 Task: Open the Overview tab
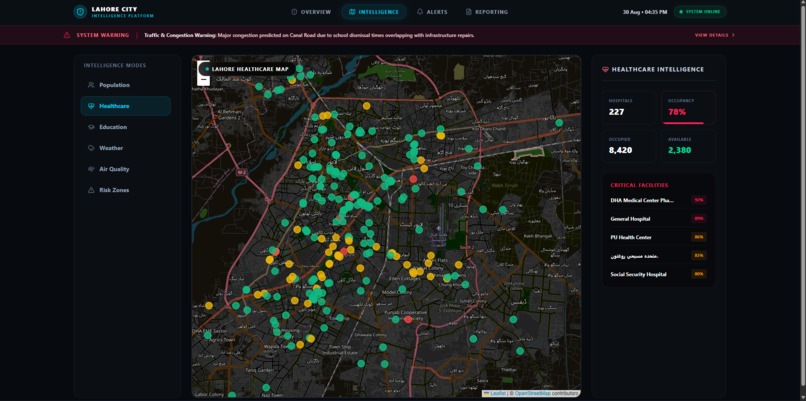311,12
